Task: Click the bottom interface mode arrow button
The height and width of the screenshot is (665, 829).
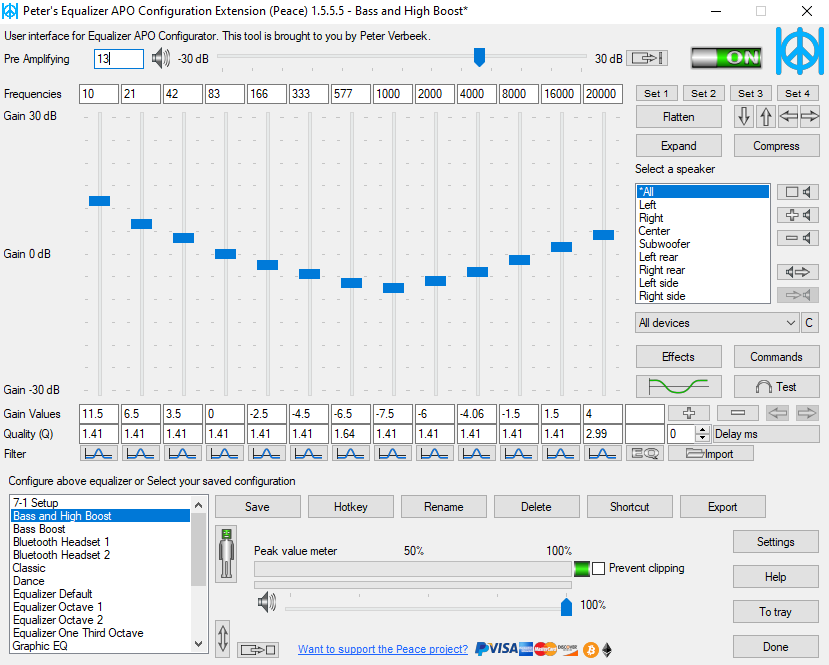Action: [258, 649]
